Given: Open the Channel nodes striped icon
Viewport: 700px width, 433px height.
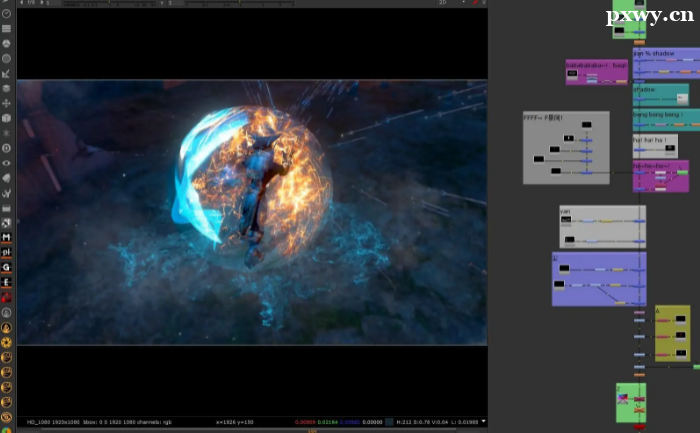Looking at the screenshot, I should tap(6, 29).
